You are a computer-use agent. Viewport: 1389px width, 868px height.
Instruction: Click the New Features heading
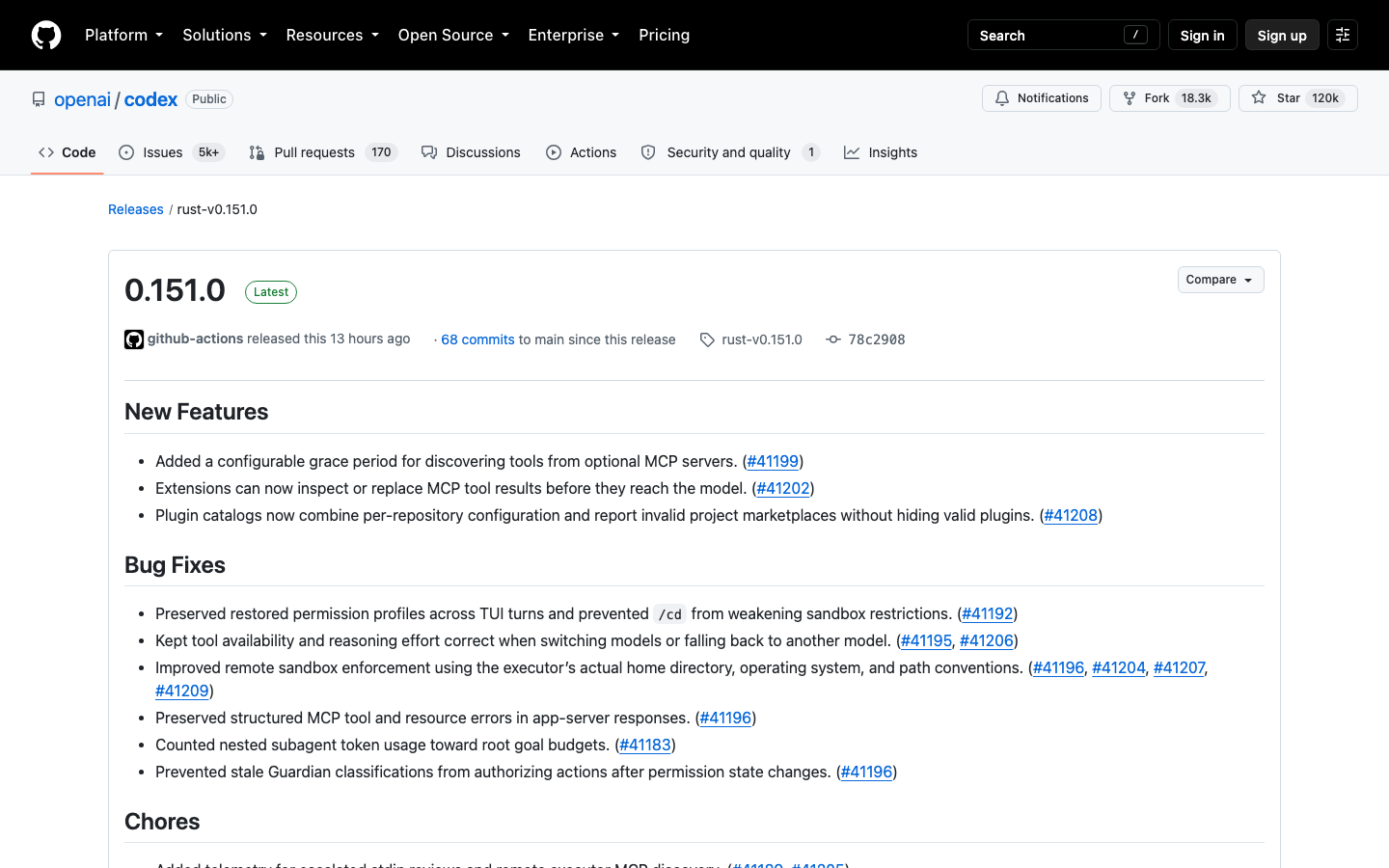(x=197, y=412)
